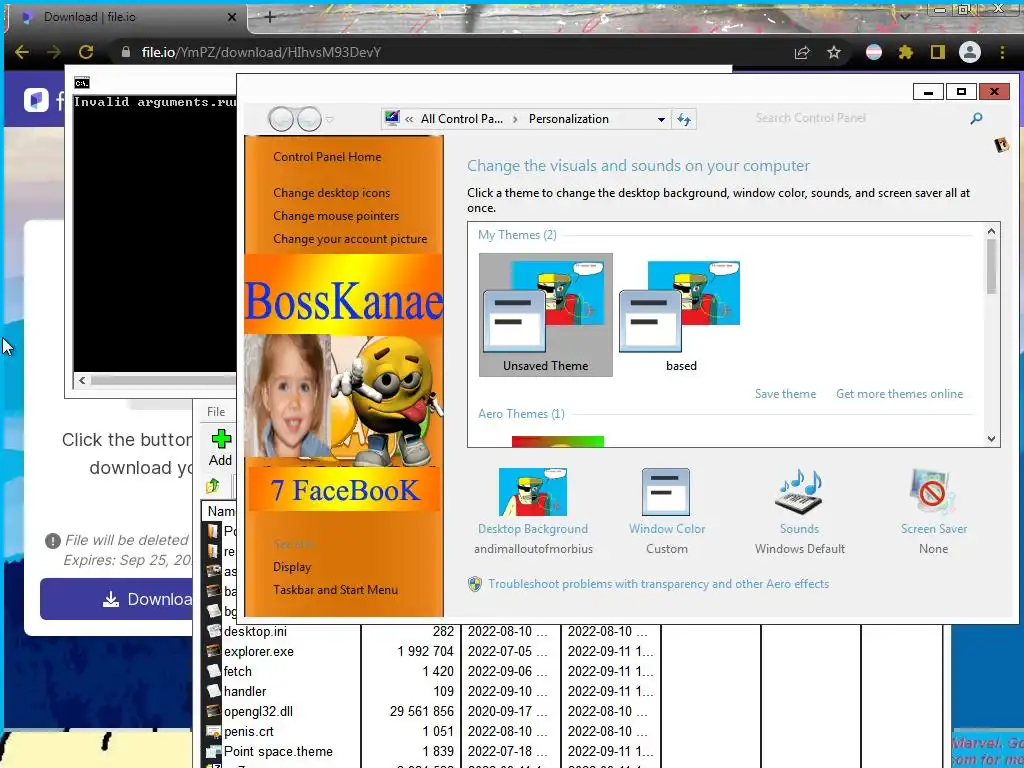Click Save theme link
This screenshot has height=768, width=1024.
(785, 394)
